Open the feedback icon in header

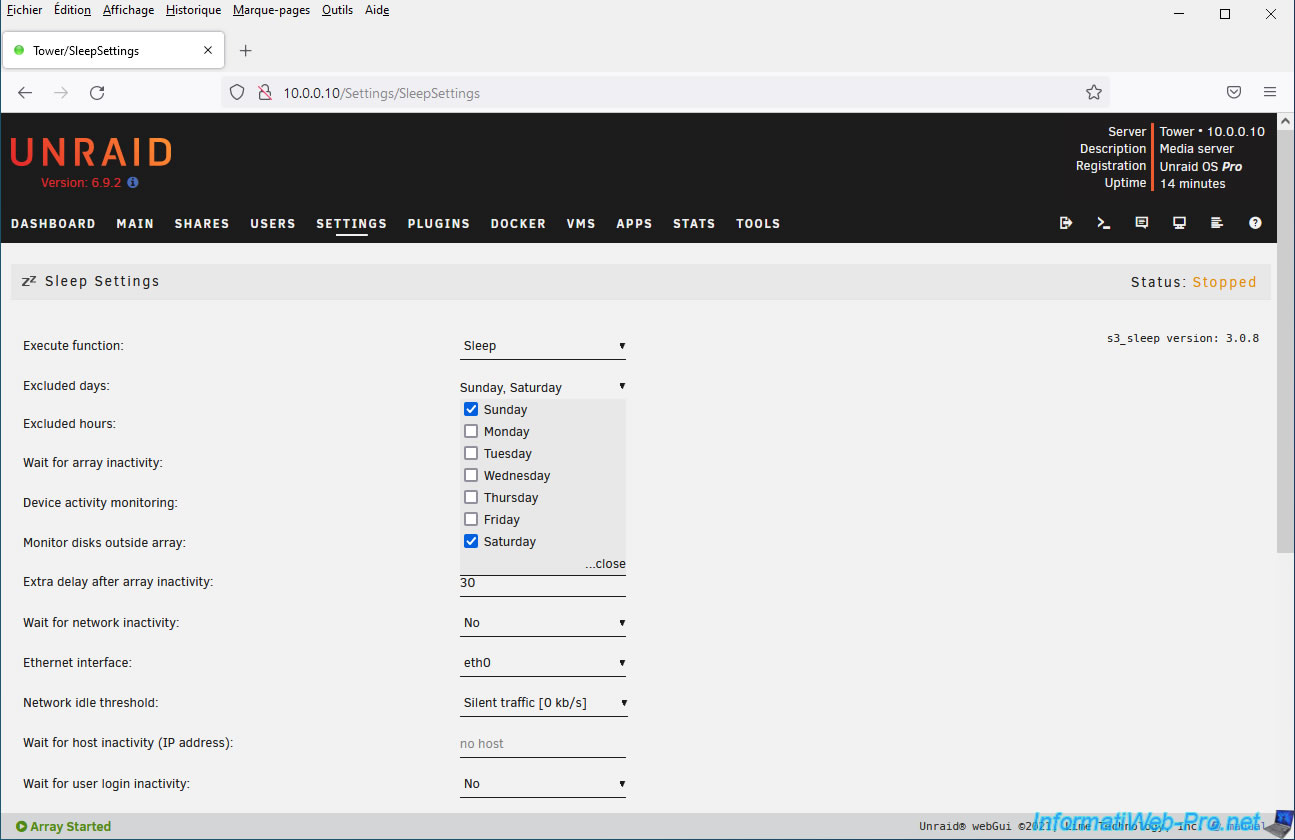1142,223
